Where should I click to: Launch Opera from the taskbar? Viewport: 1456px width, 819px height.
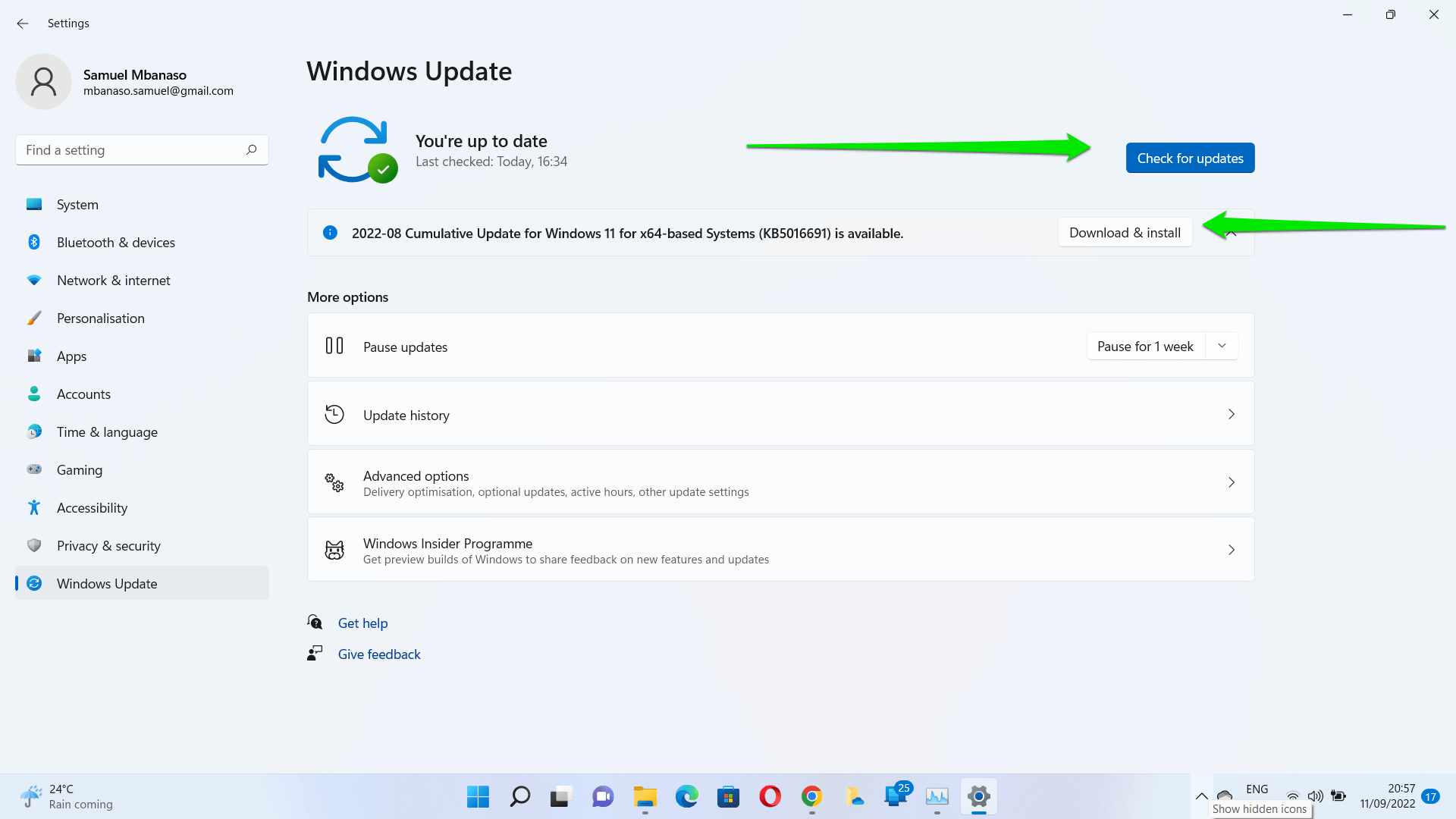770,797
